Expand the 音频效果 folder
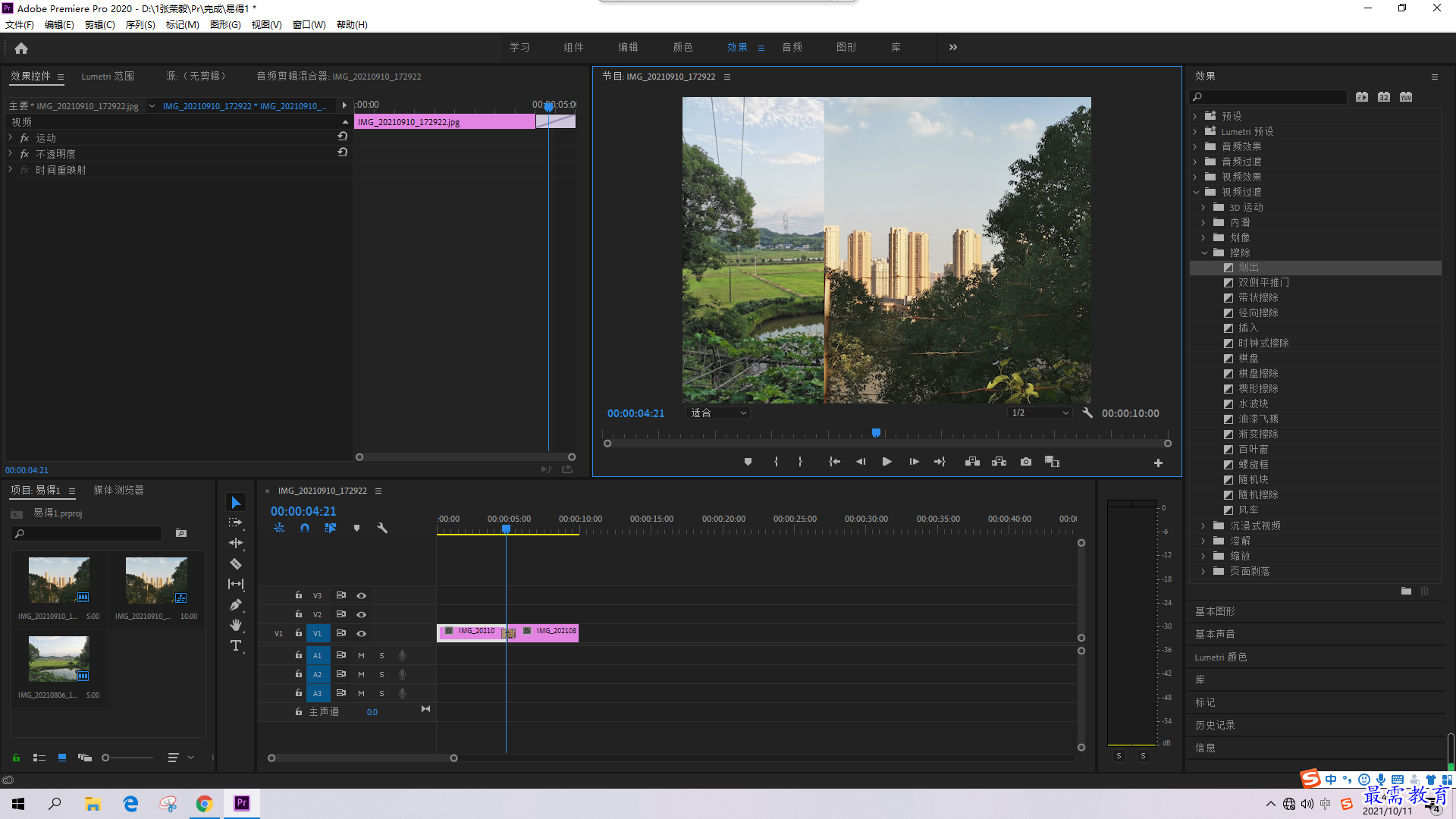 click(x=1195, y=146)
